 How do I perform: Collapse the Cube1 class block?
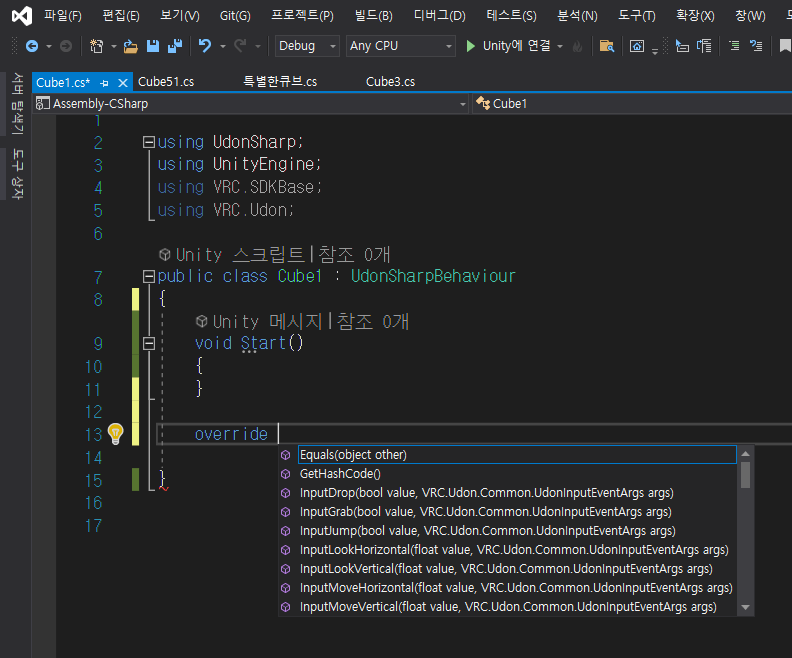(x=148, y=276)
